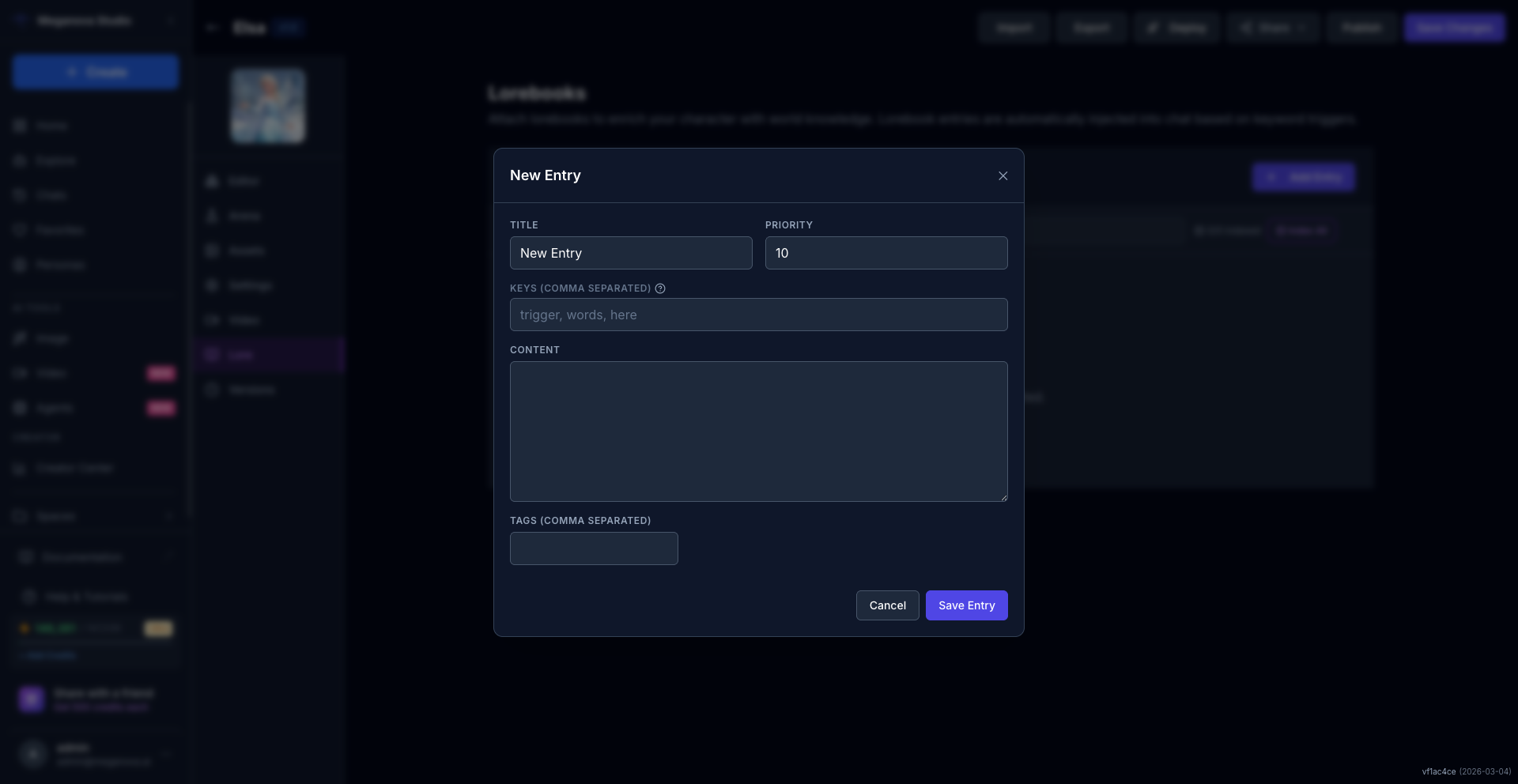Grab the Content textarea resize handle
Image resolution: width=1518 pixels, height=784 pixels.
(1003, 497)
